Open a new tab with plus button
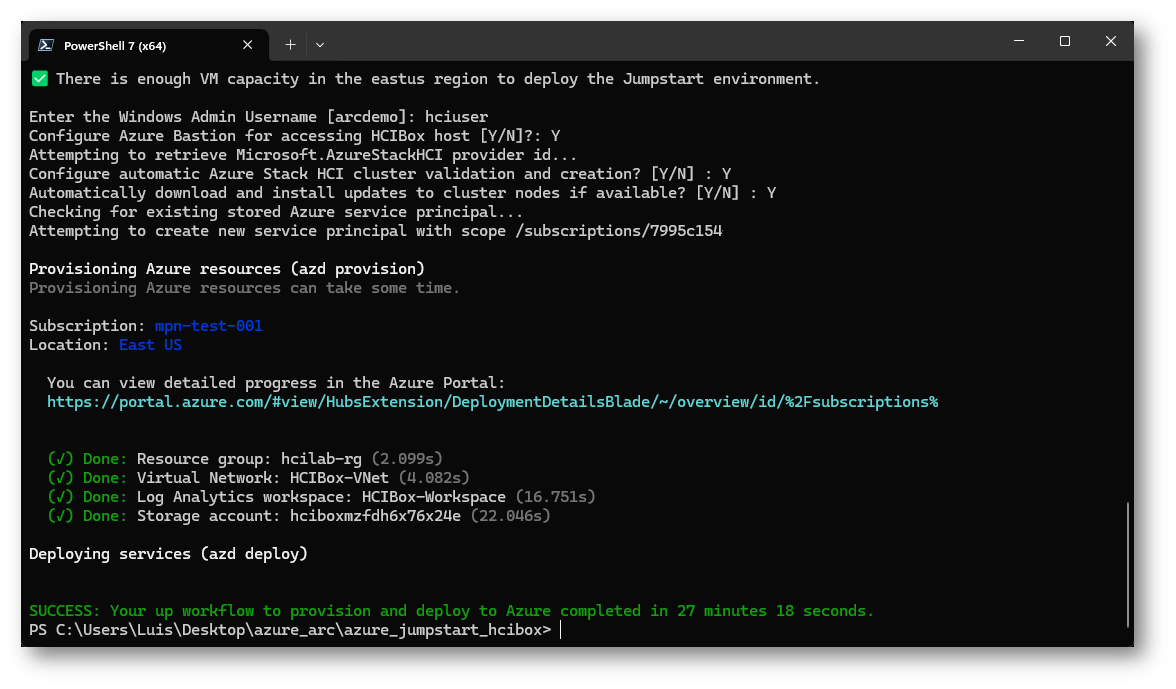Viewport: 1176px width, 689px height. pos(290,45)
